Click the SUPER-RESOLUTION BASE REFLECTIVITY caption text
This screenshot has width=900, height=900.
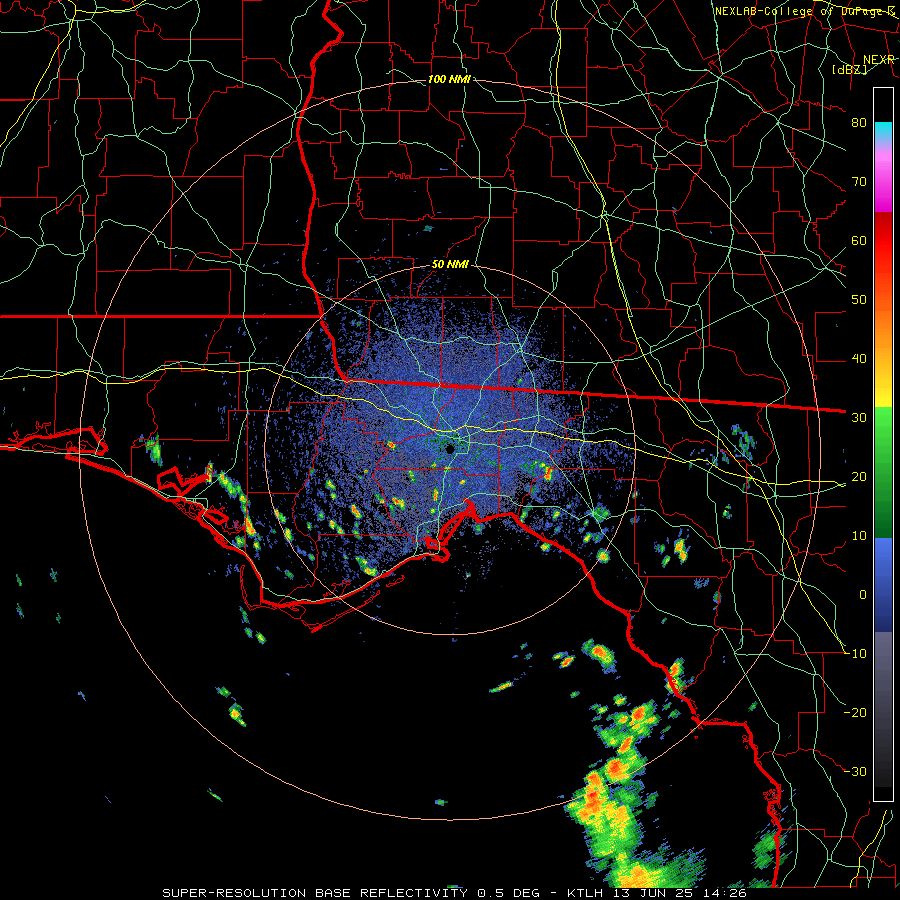tap(315, 893)
